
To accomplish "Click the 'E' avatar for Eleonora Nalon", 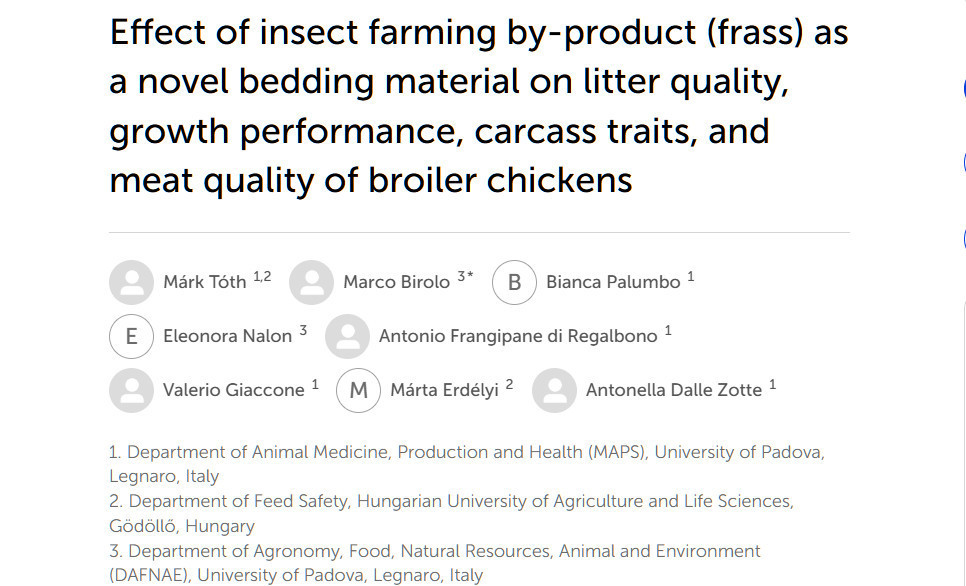I will coord(131,336).
